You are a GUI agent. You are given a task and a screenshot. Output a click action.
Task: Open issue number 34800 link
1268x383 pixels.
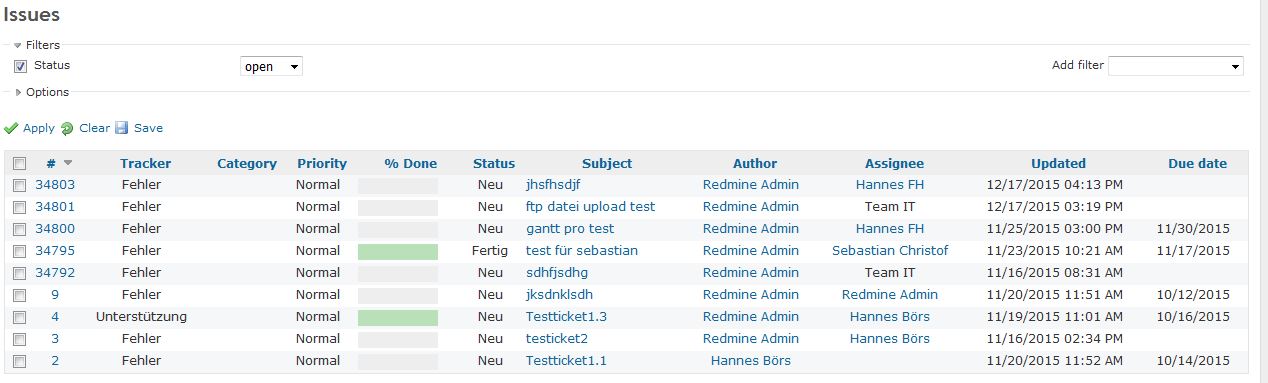[55, 229]
